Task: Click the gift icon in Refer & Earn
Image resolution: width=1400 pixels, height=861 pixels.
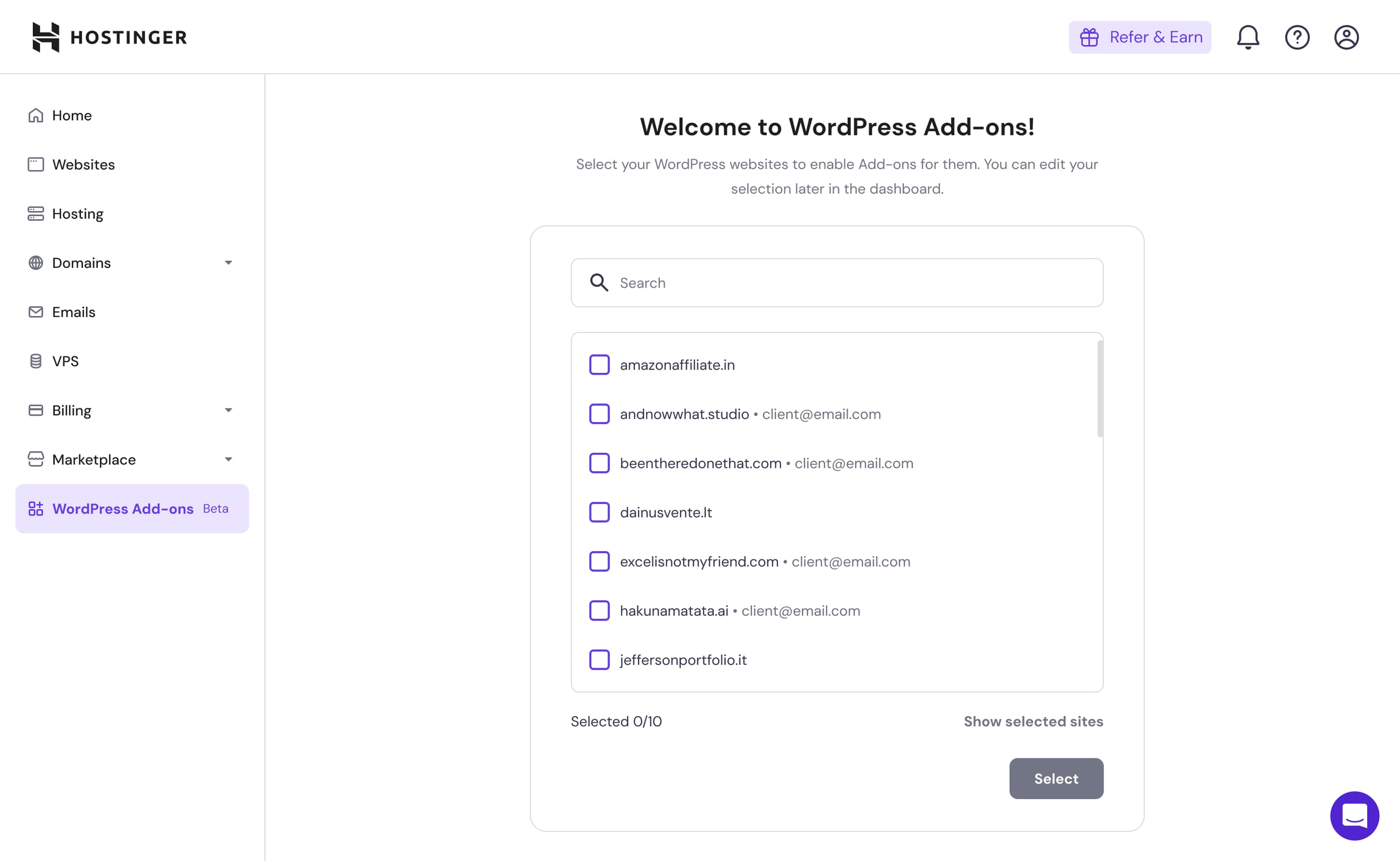Action: [1089, 37]
